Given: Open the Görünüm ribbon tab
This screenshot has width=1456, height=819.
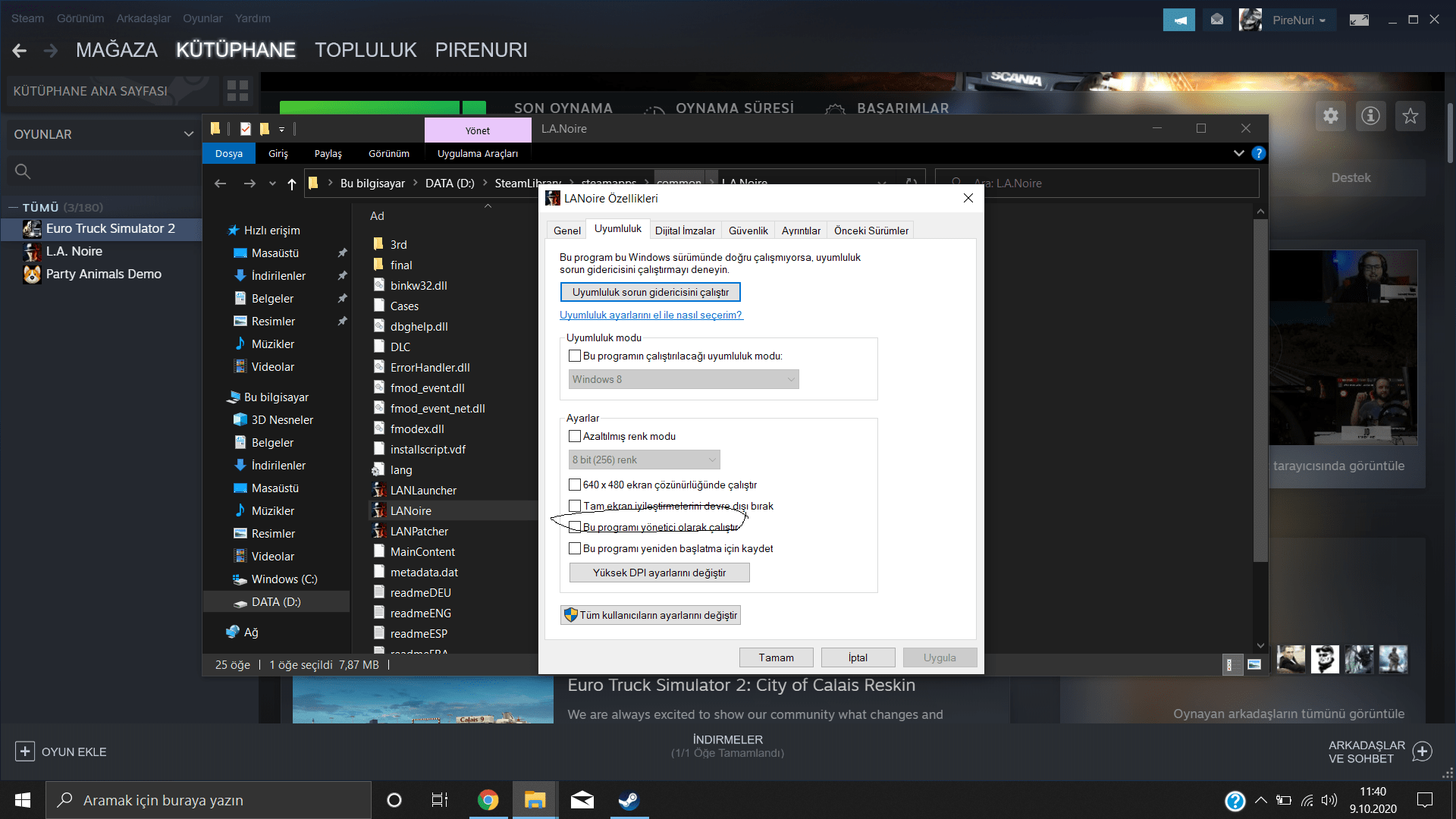Looking at the screenshot, I should pos(388,153).
